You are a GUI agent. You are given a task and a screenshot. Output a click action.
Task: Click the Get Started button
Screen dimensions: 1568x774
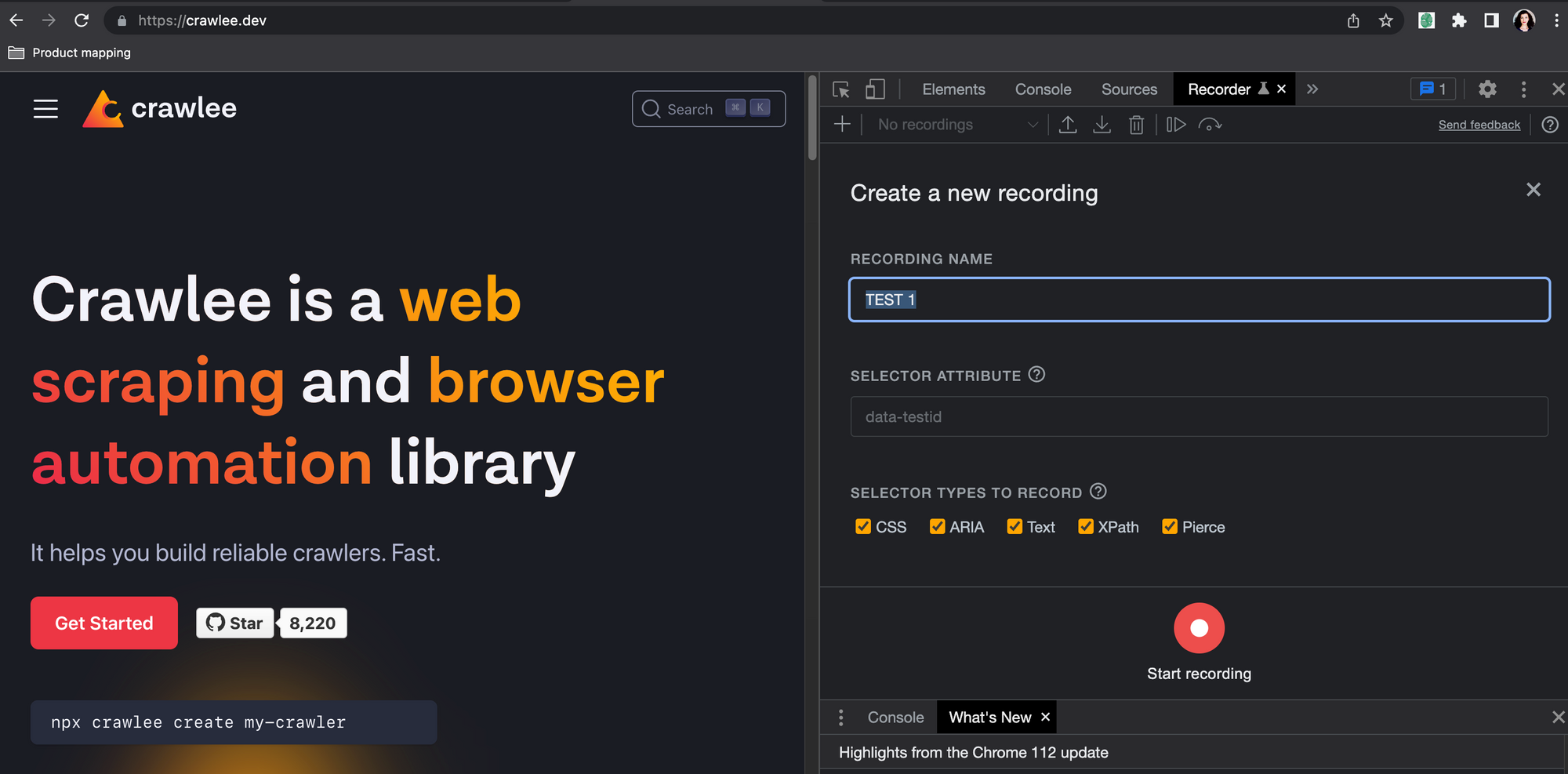pyautogui.click(x=103, y=623)
